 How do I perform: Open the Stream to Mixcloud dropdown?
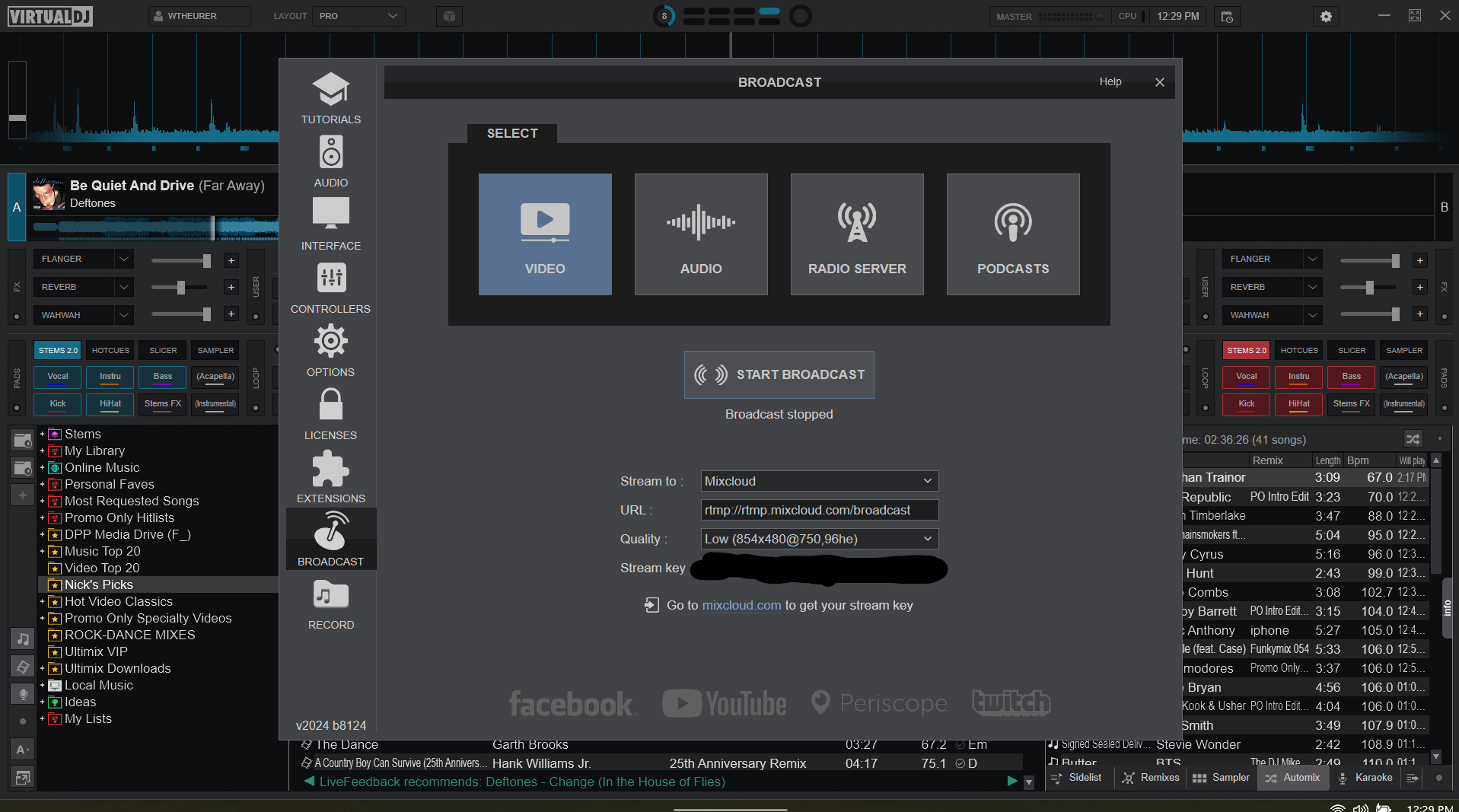[819, 481]
